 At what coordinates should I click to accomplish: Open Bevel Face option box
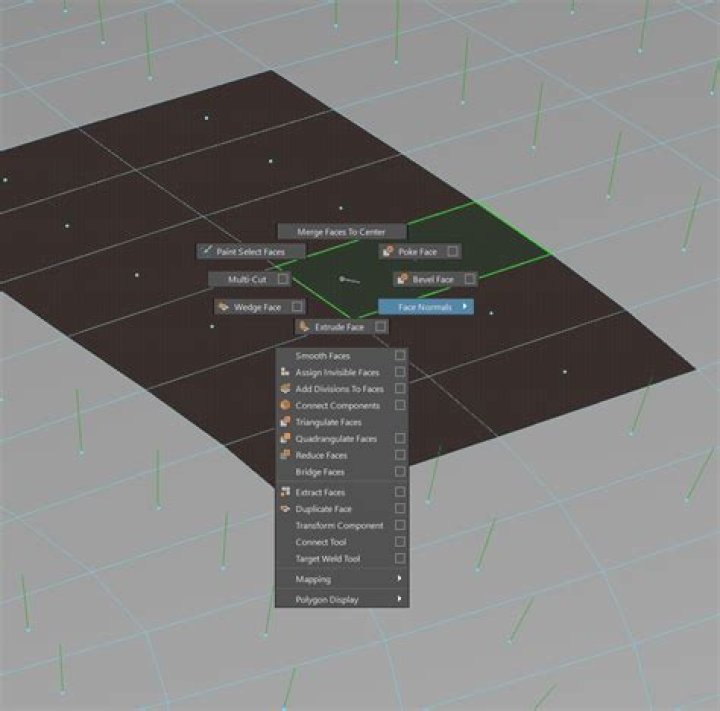(469, 279)
